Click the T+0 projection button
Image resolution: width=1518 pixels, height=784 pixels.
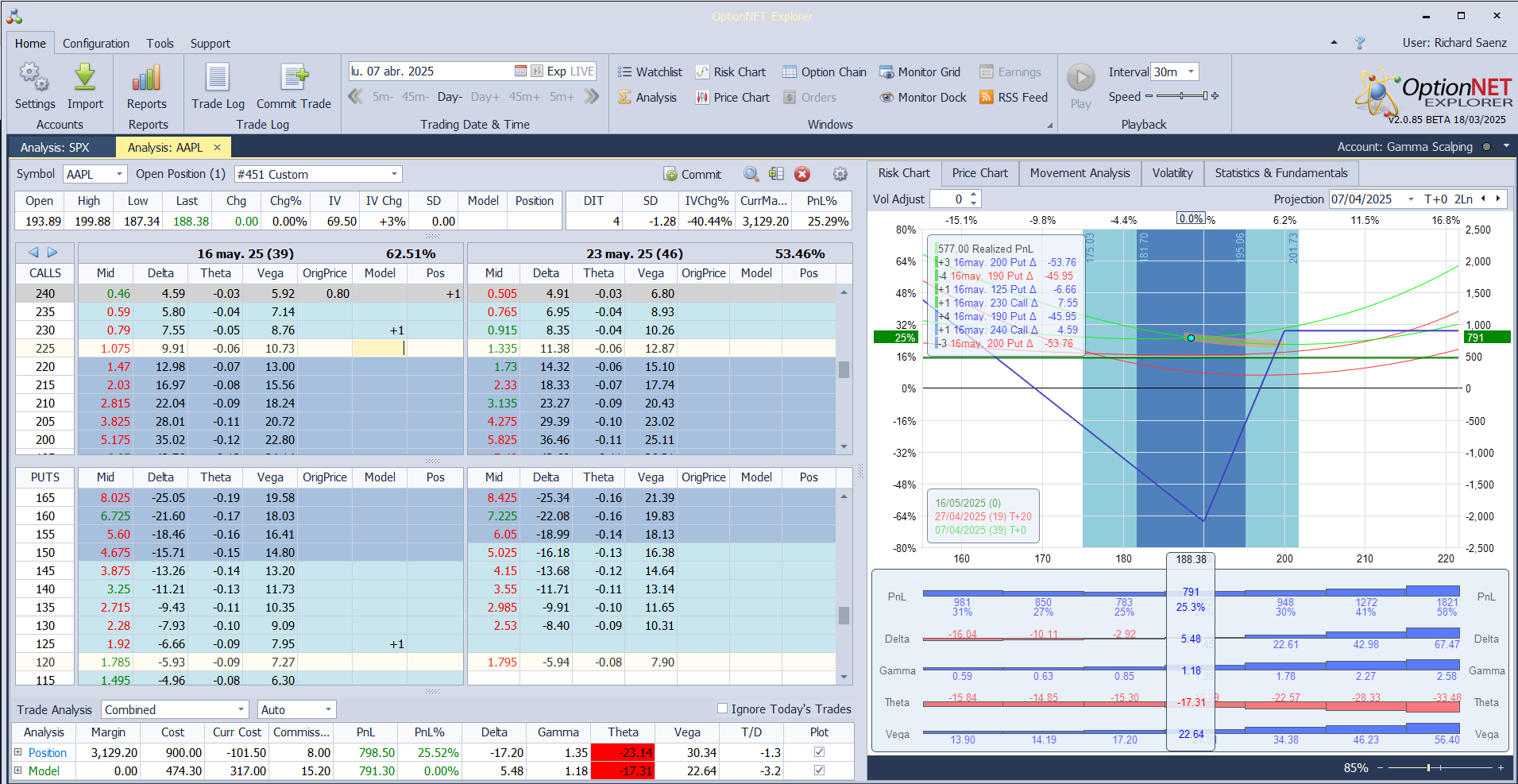click(x=1435, y=199)
